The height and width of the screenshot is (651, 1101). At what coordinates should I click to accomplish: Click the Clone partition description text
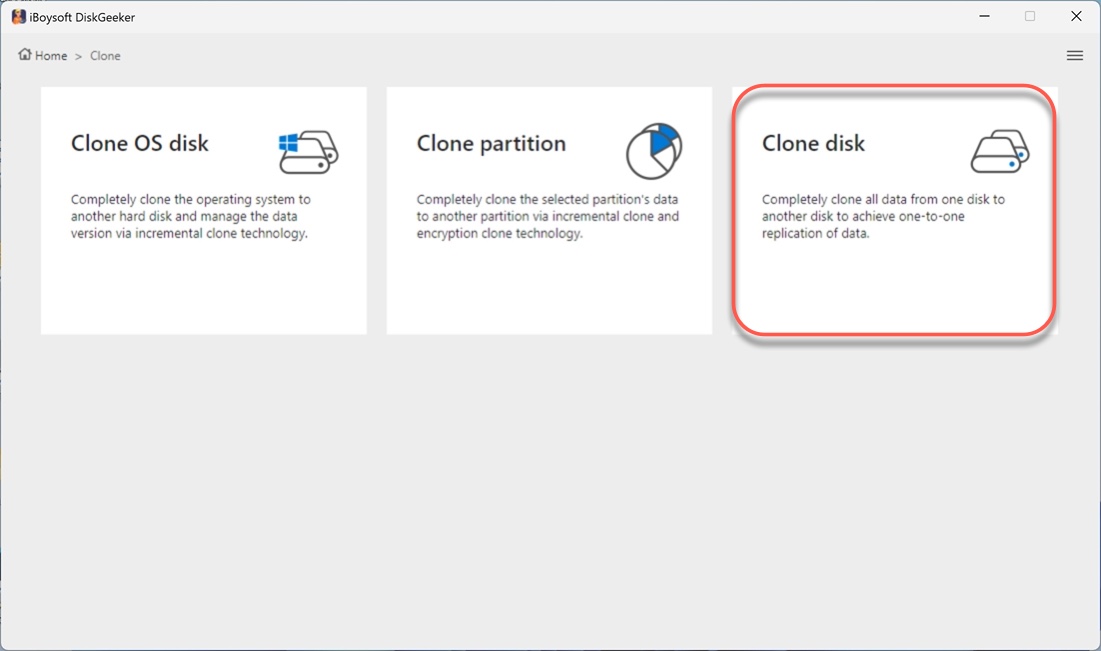tap(548, 216)
